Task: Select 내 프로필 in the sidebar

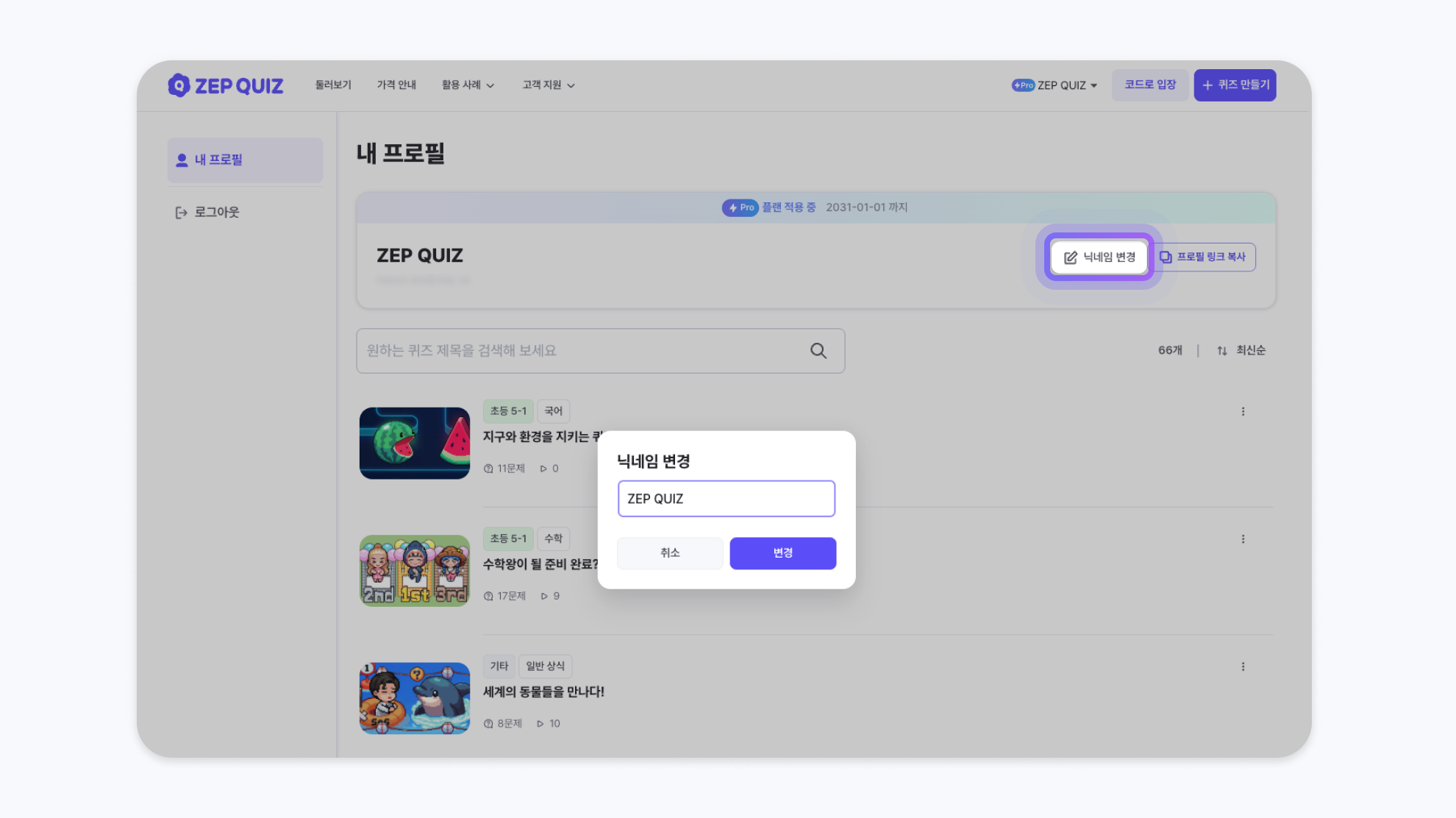Action: (x=245, y=160)
